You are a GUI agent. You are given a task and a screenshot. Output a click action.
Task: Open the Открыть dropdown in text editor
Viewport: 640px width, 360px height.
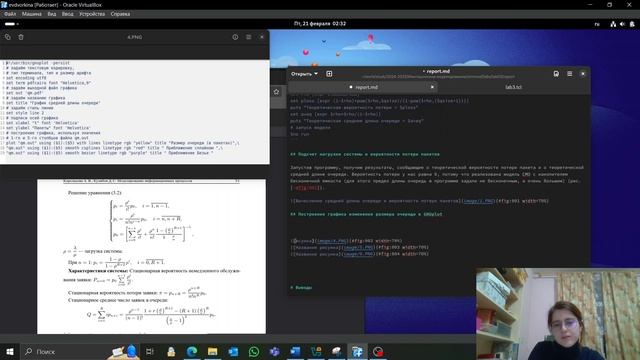coord(304,74)
